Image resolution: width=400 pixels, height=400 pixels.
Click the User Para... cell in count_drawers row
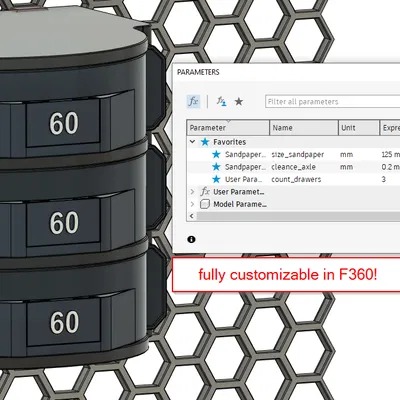[x=244, y=179]
